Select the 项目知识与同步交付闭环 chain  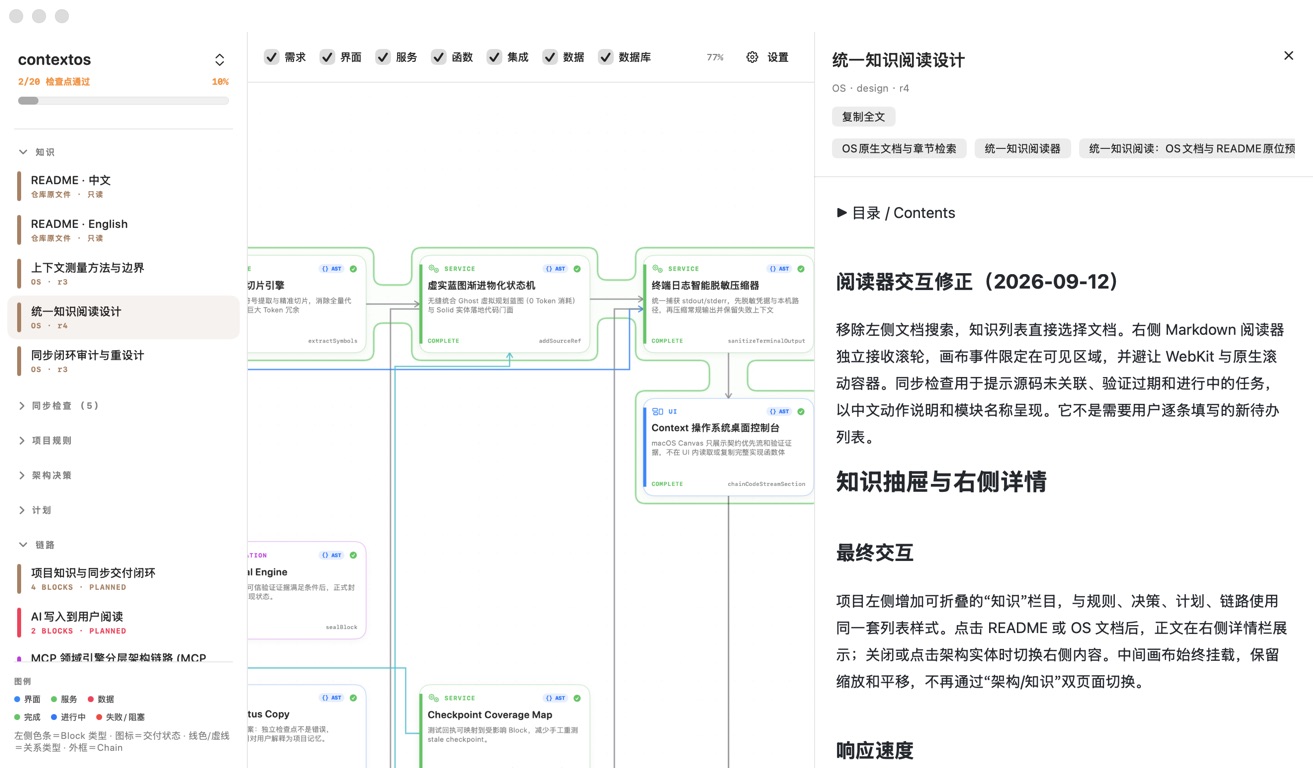(x=124, y=579)
